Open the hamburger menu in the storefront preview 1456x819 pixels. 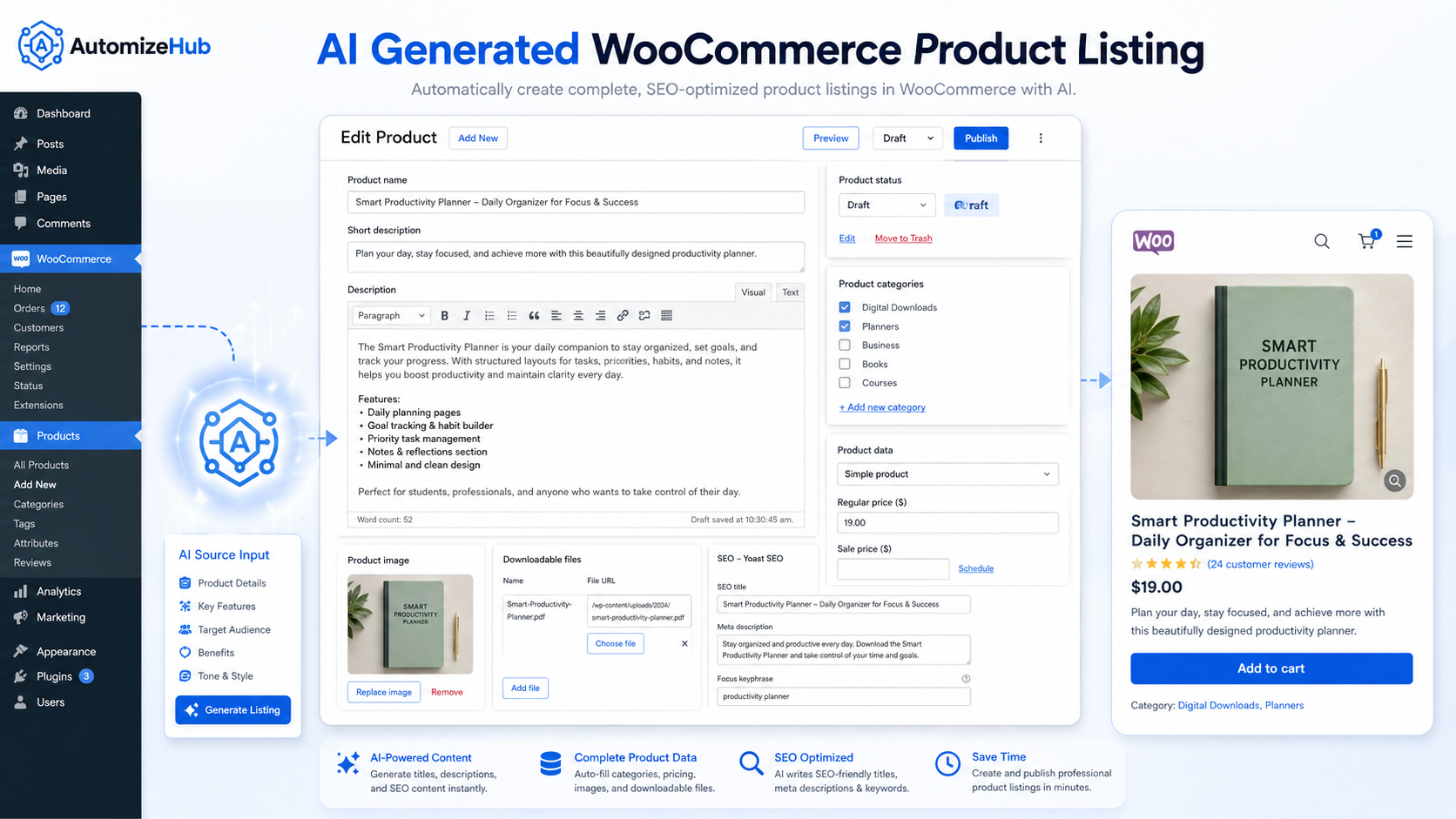[x=1405, y=241]
